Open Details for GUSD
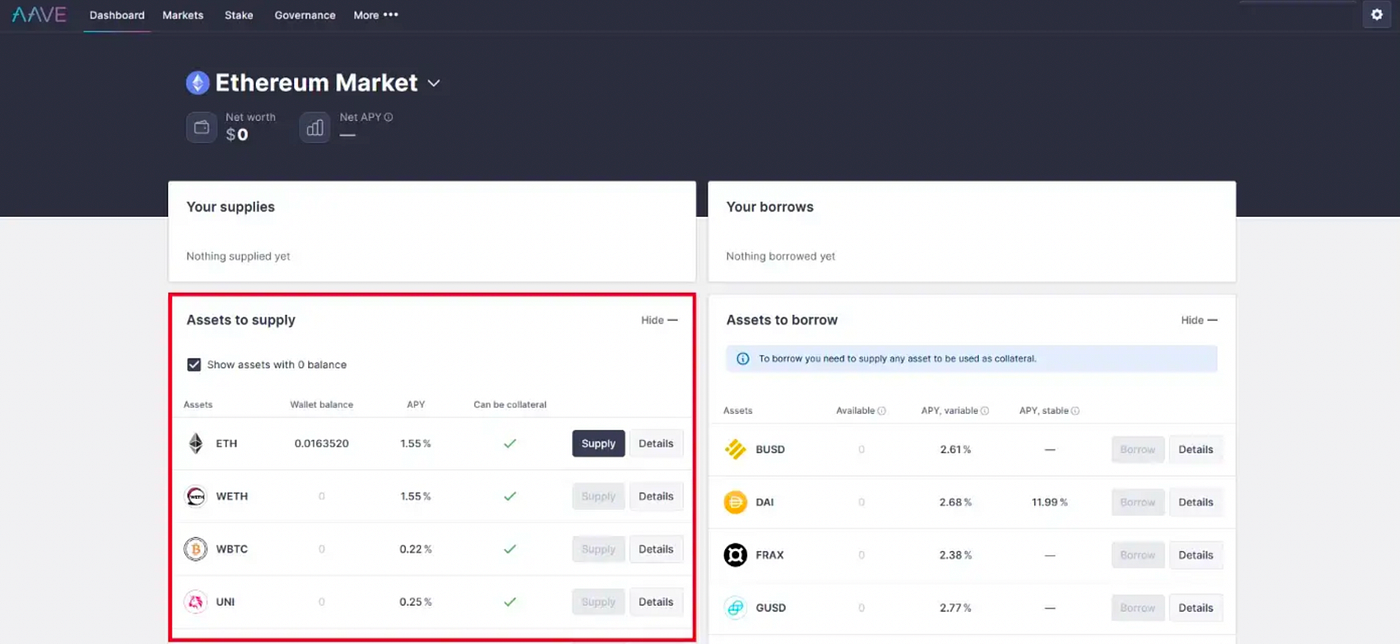Screen dimensions: 1400x644 pyautogui.click(x=1196, y=608)
